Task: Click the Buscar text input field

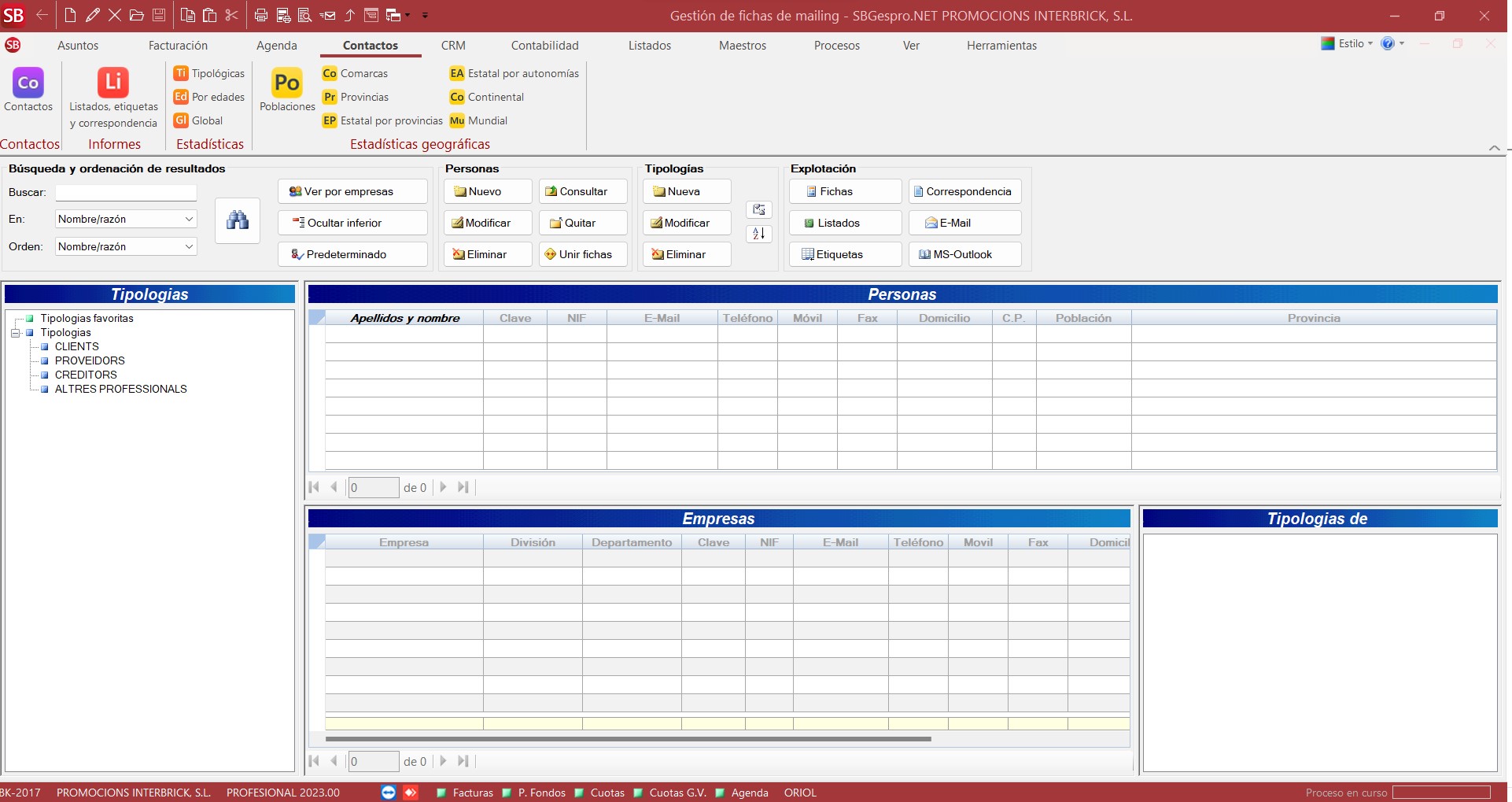Action: 126,192
